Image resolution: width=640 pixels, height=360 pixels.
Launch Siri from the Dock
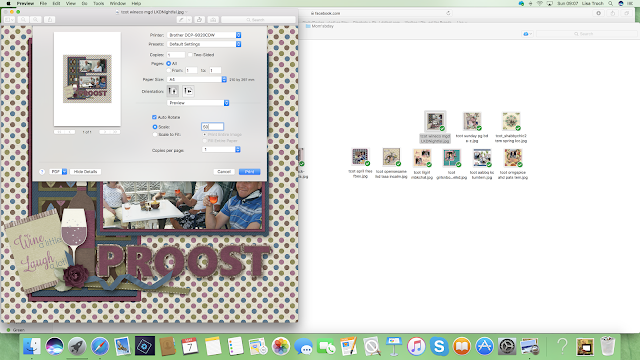54,346
